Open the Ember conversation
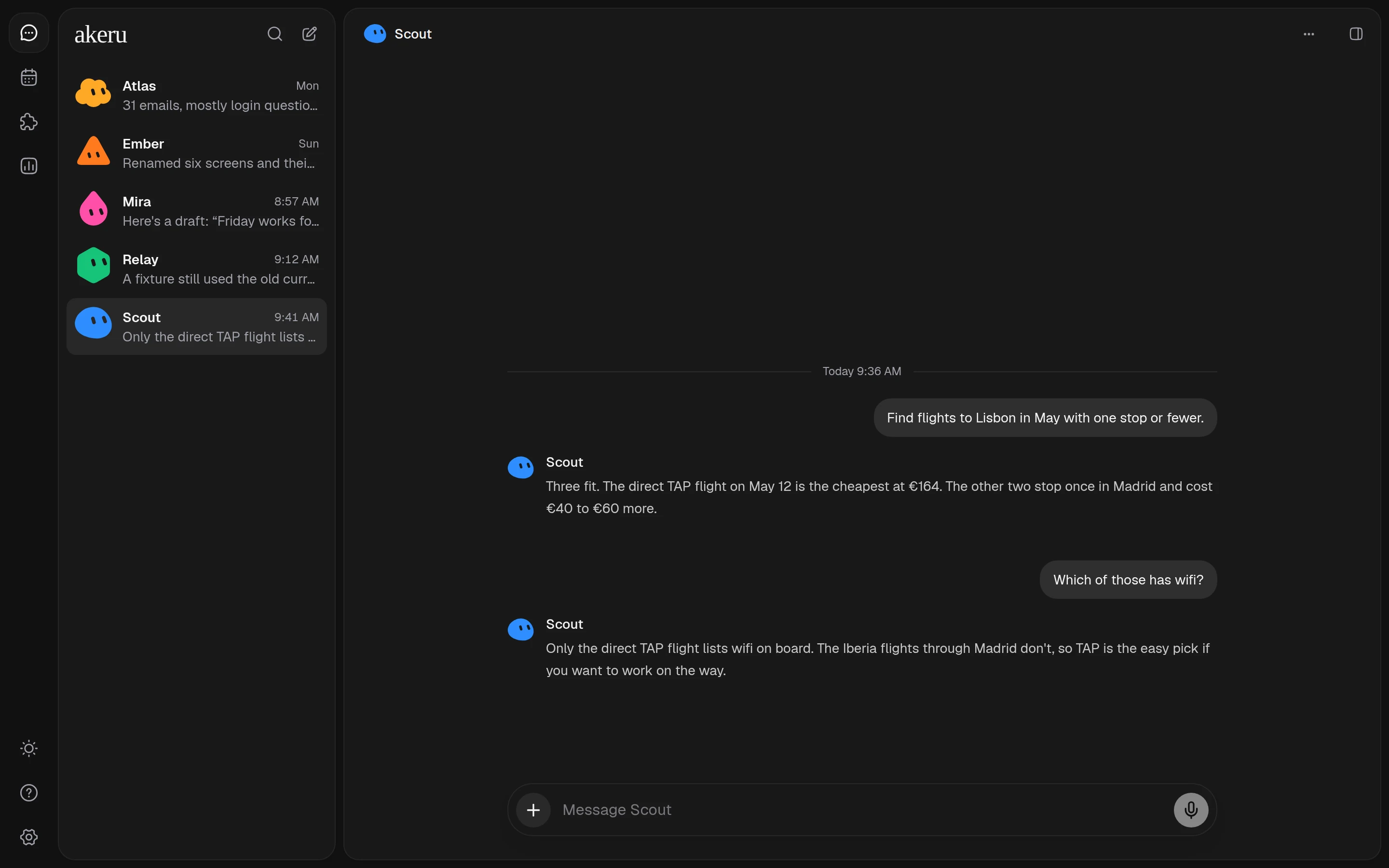1389x868 pixels. 196,153
